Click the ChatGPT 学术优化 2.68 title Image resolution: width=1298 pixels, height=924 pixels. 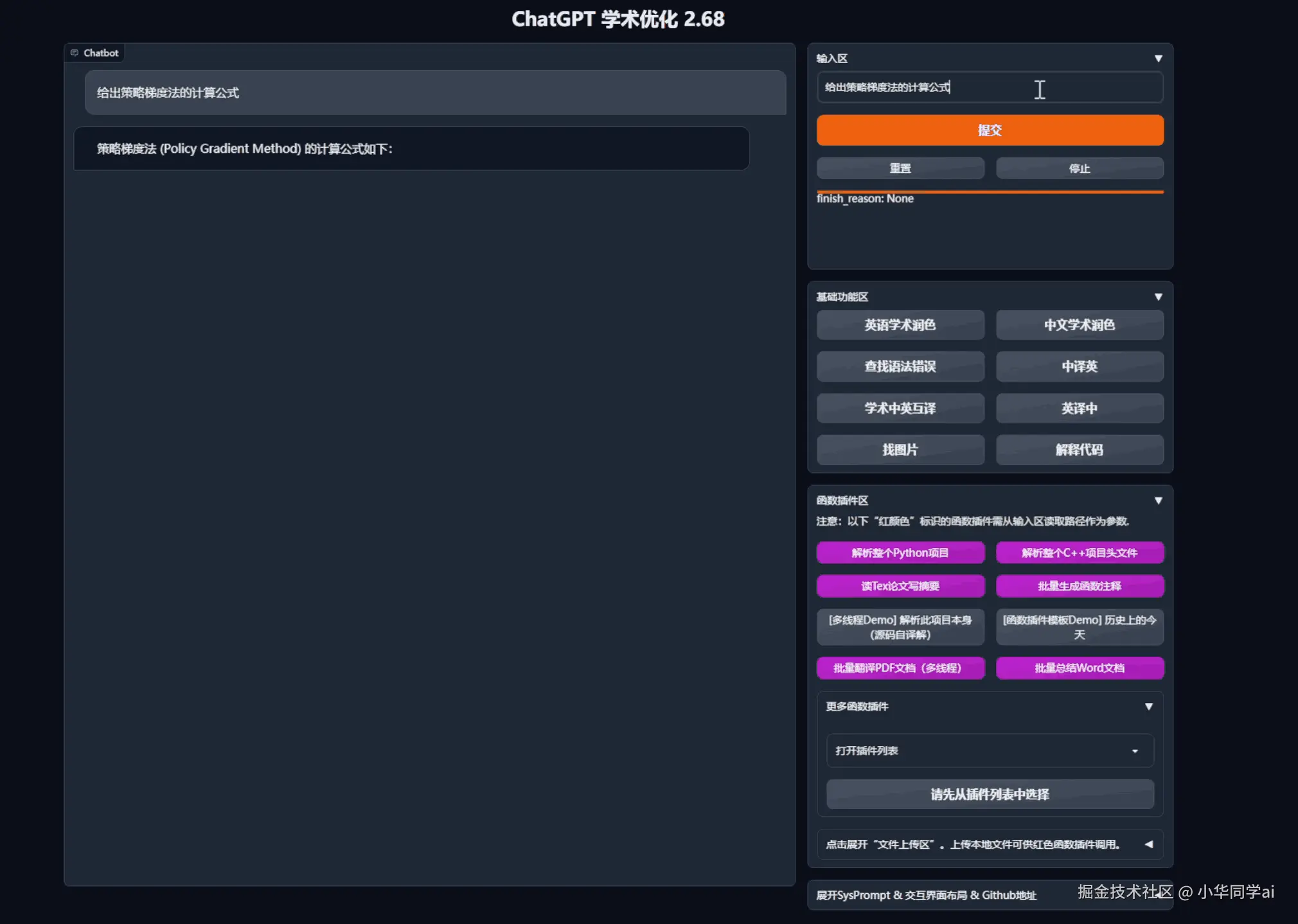[x=618, y=19]
